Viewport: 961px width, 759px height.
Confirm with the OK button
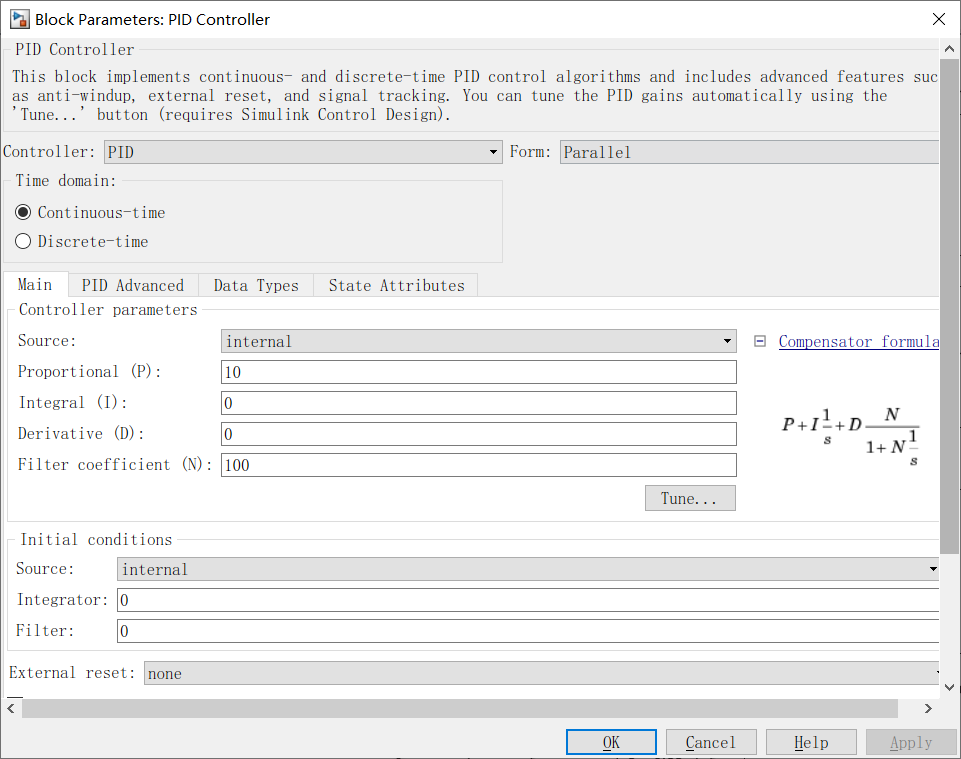point(611,742)
